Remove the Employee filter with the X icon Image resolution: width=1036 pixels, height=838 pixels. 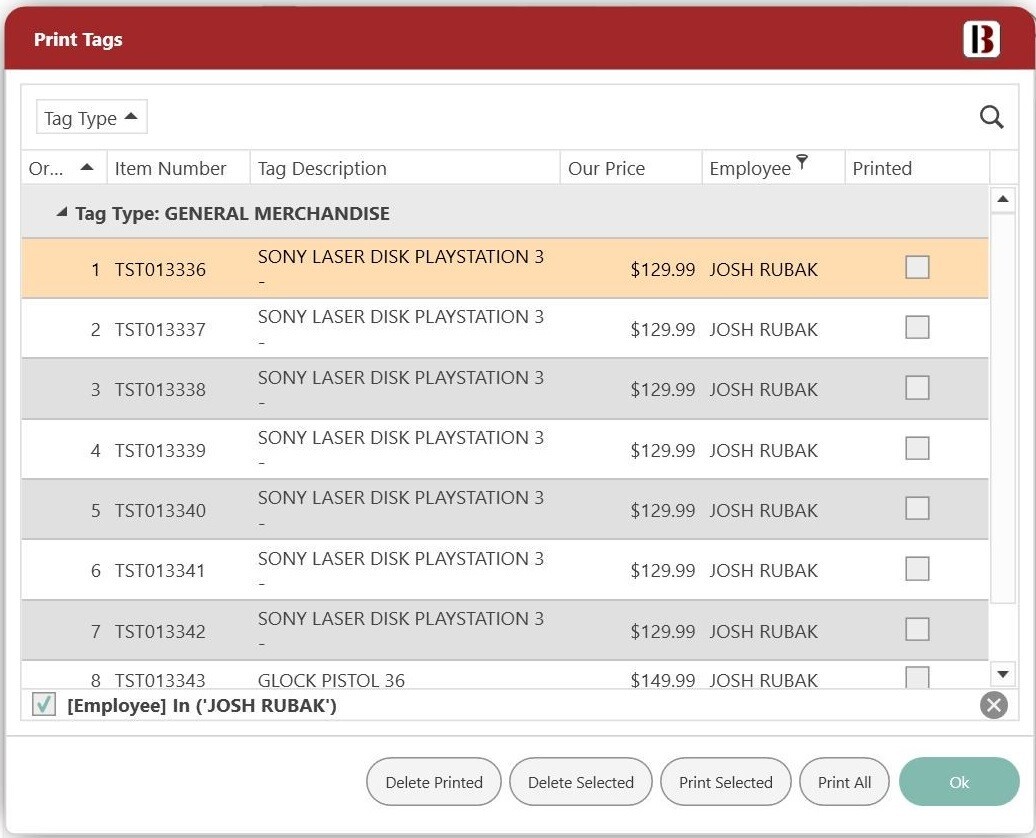tap(994, 705)
